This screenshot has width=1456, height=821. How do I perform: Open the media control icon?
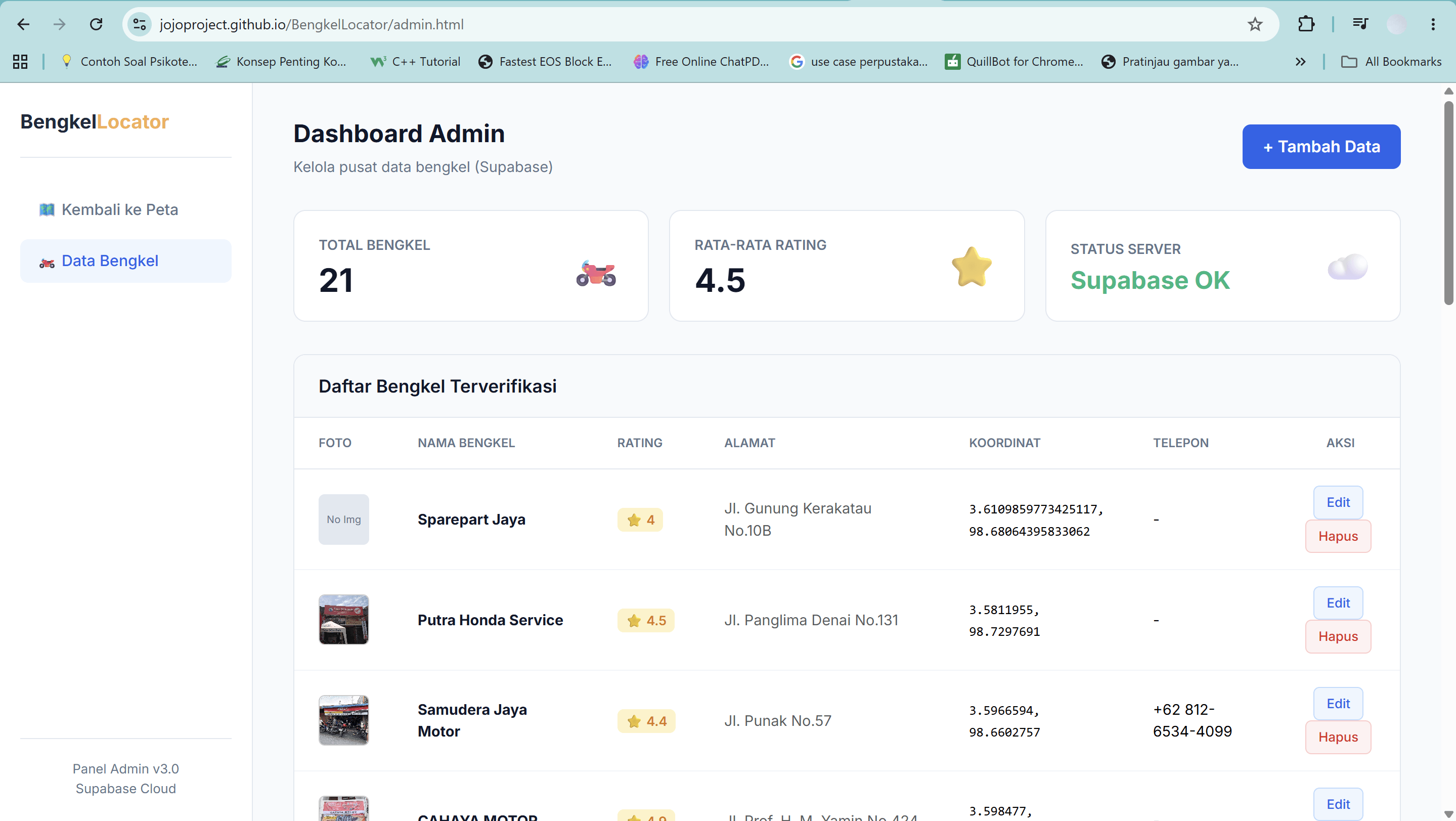1360,24
